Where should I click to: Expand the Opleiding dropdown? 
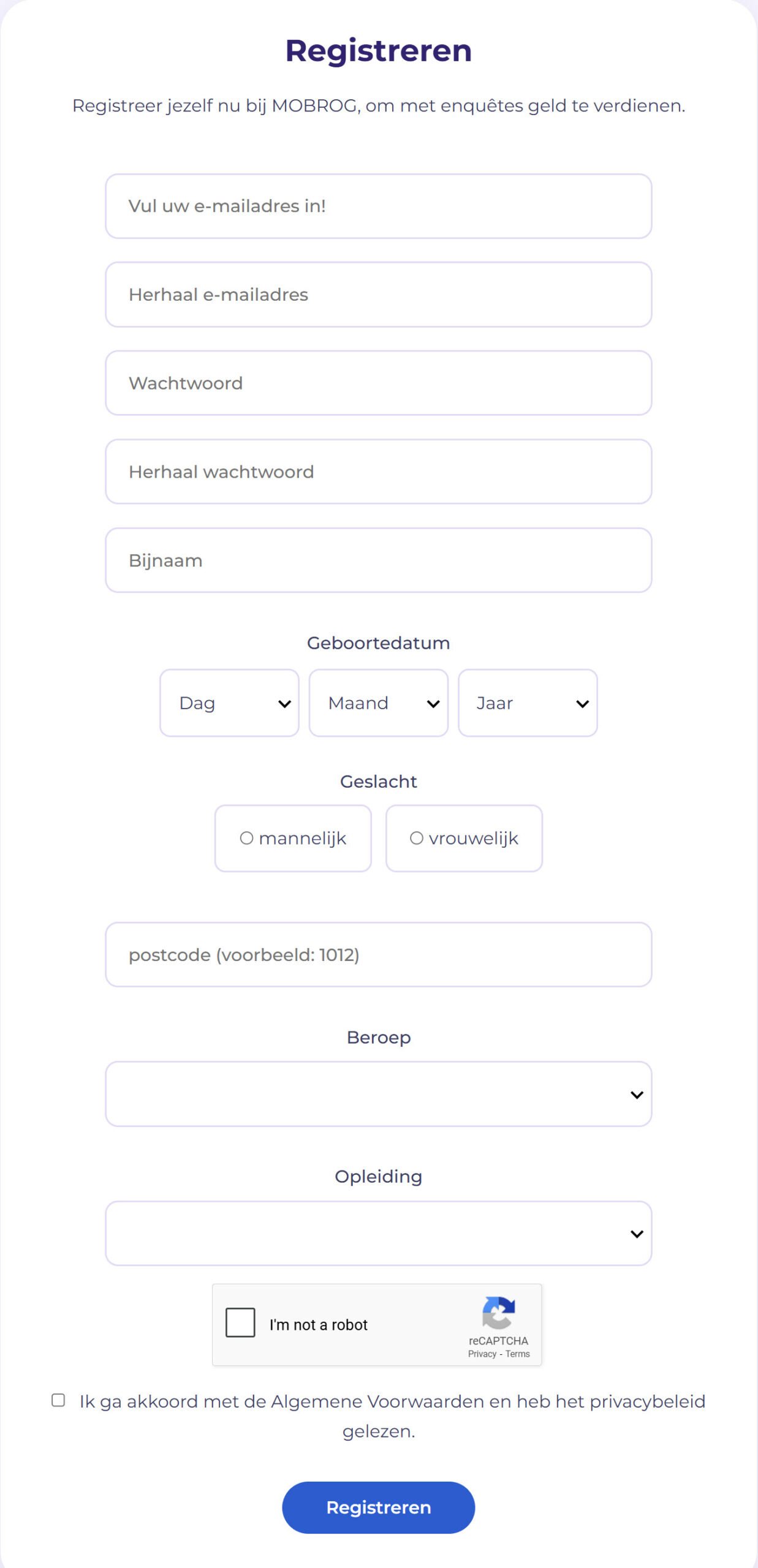tap(378, 1234)
